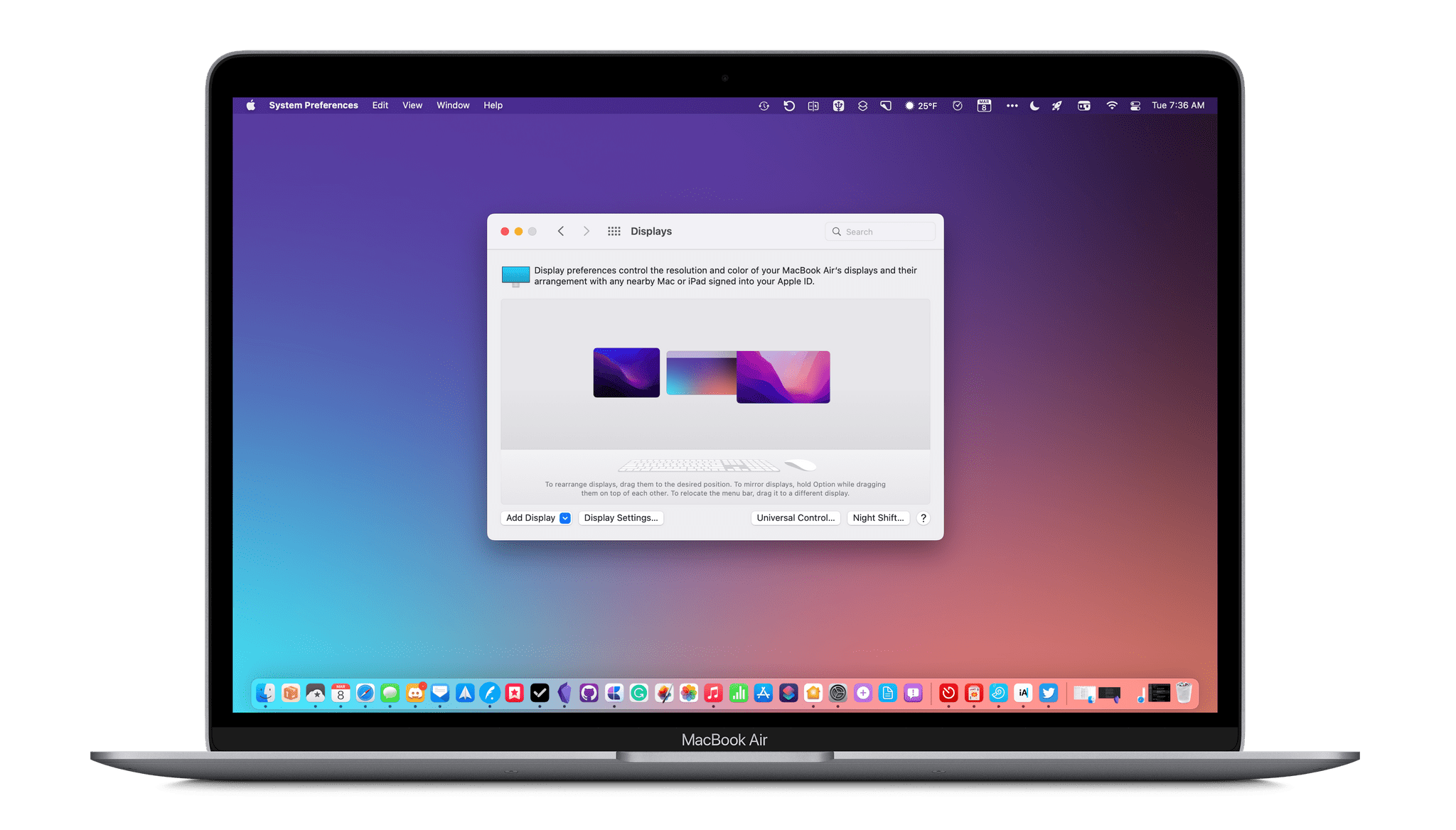This screenshot has height=830, width=1456.
Task: Click the forward navigation arrow
Action: click(586, 232)
